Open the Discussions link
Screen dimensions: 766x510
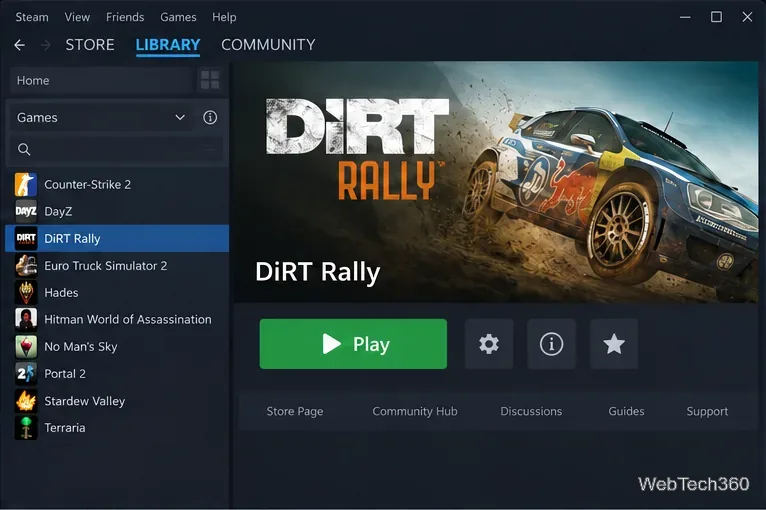point(531,411)
